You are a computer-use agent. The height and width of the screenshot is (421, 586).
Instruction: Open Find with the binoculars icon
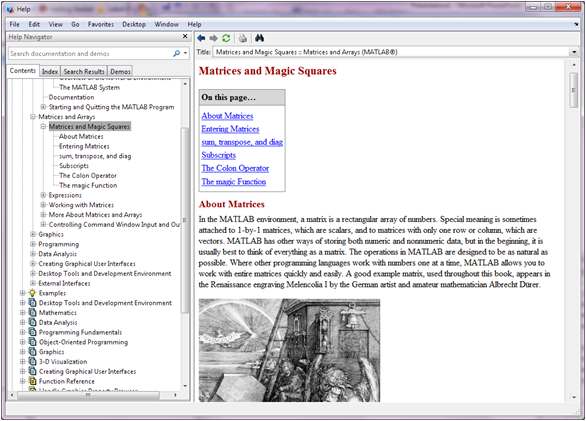(x=259, y=38)
